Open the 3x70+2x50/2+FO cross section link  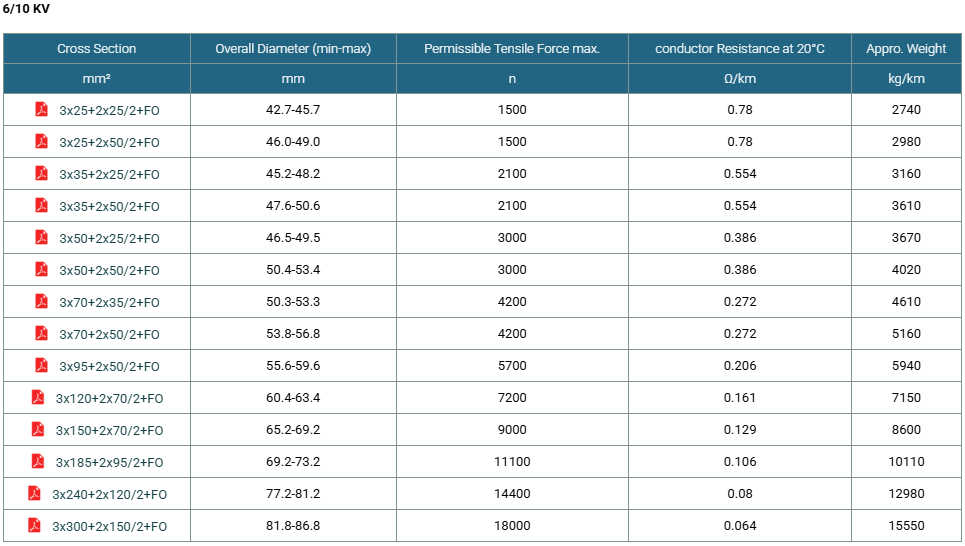click(109, 335)
